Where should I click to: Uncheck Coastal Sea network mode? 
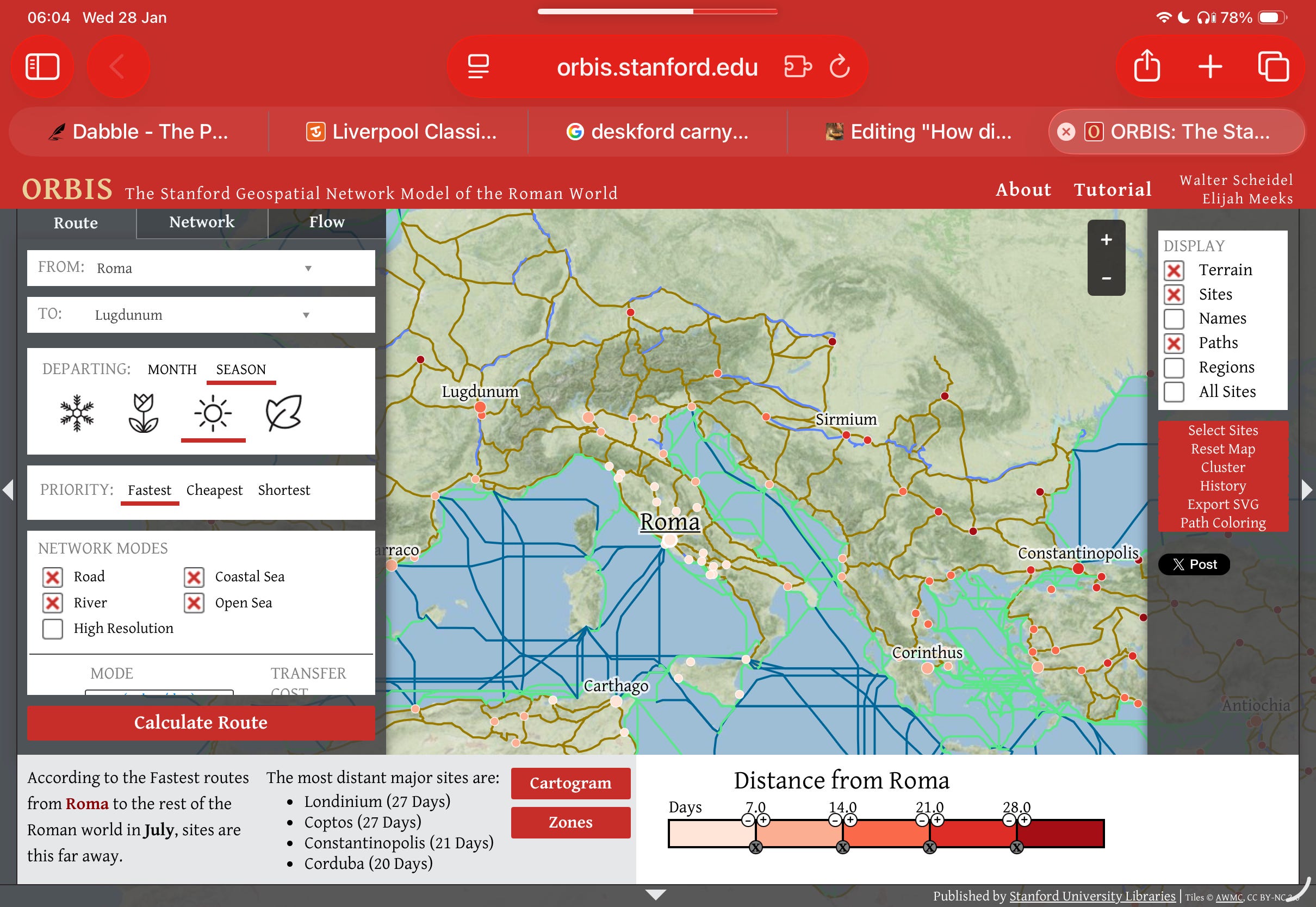pyautogui.click(x=194, y=577)
